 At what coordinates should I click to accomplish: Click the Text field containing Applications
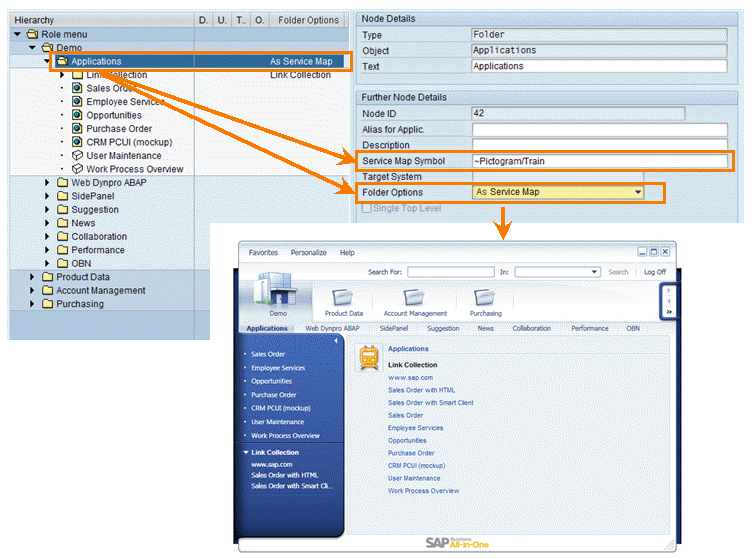coord(599,66)
